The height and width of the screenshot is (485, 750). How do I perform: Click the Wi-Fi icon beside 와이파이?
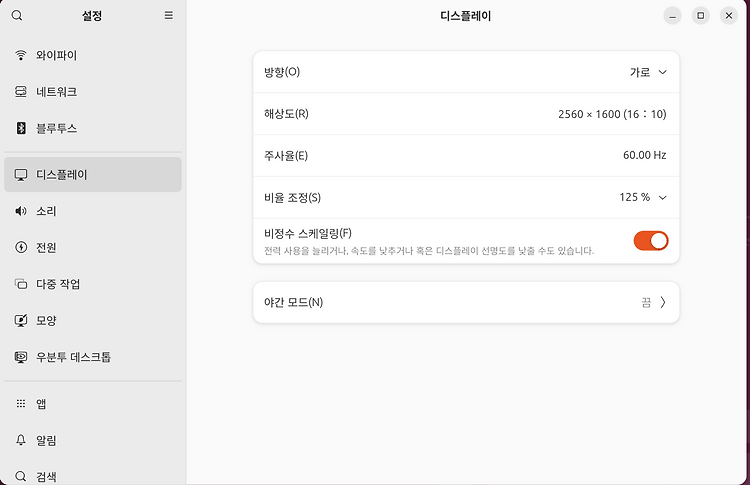tap(21, 55)
